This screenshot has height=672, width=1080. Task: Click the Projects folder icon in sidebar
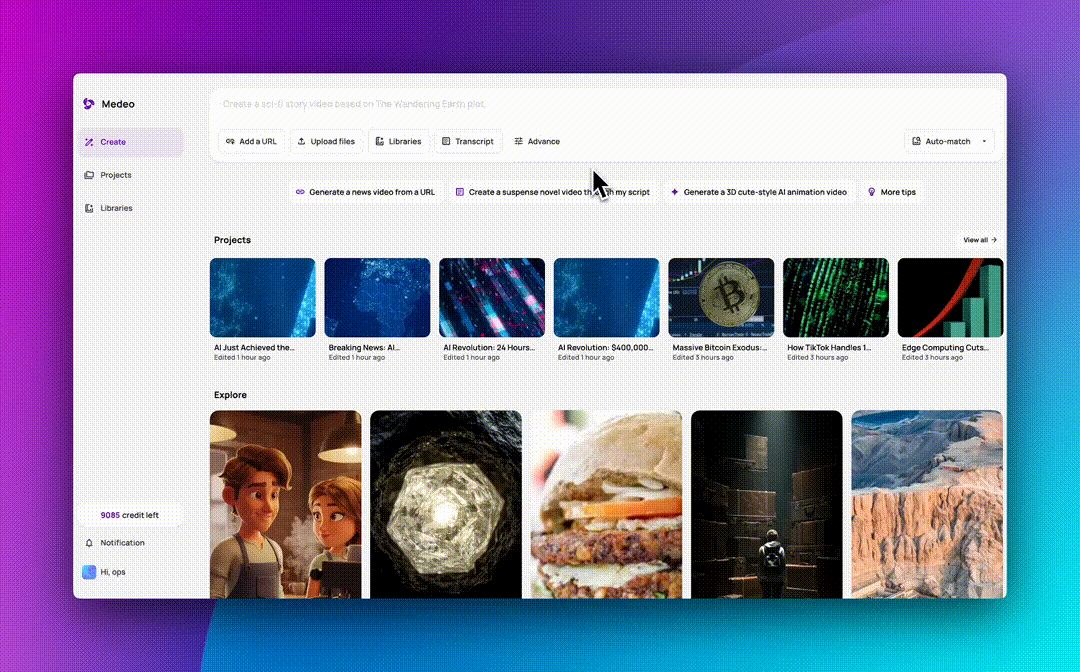pyautogui.click(x=89, y=175)
